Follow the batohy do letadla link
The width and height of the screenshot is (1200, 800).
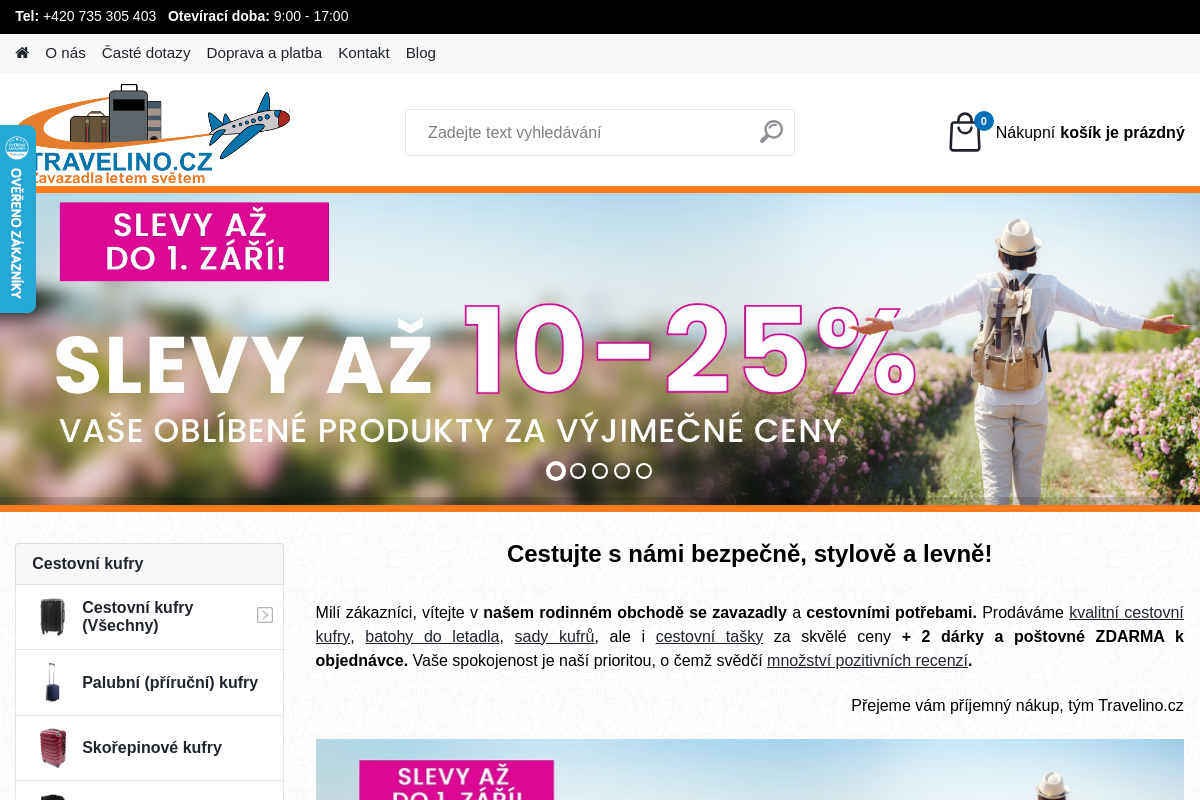pos(432,636)
